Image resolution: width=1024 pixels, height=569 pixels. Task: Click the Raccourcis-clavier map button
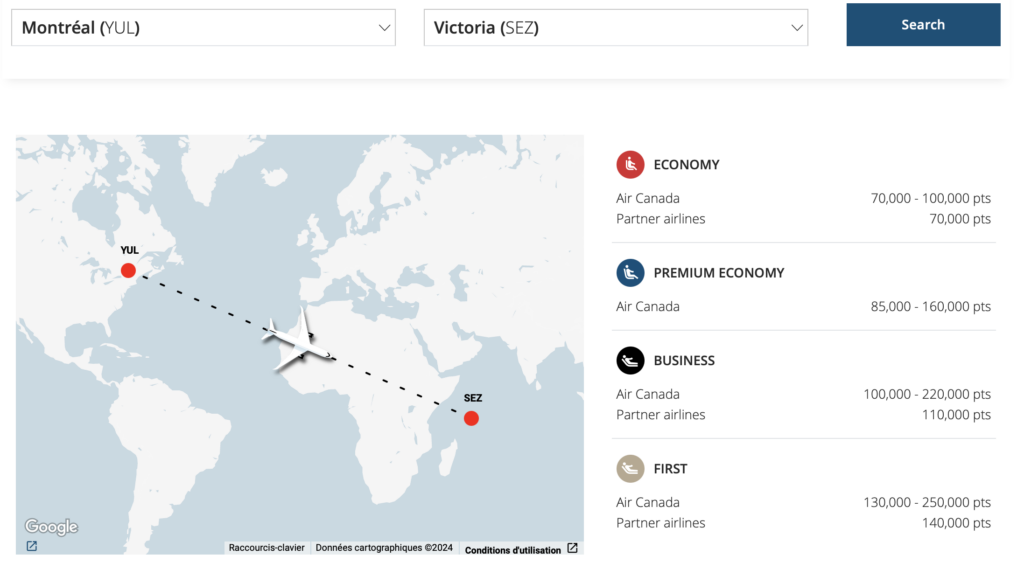267,548
